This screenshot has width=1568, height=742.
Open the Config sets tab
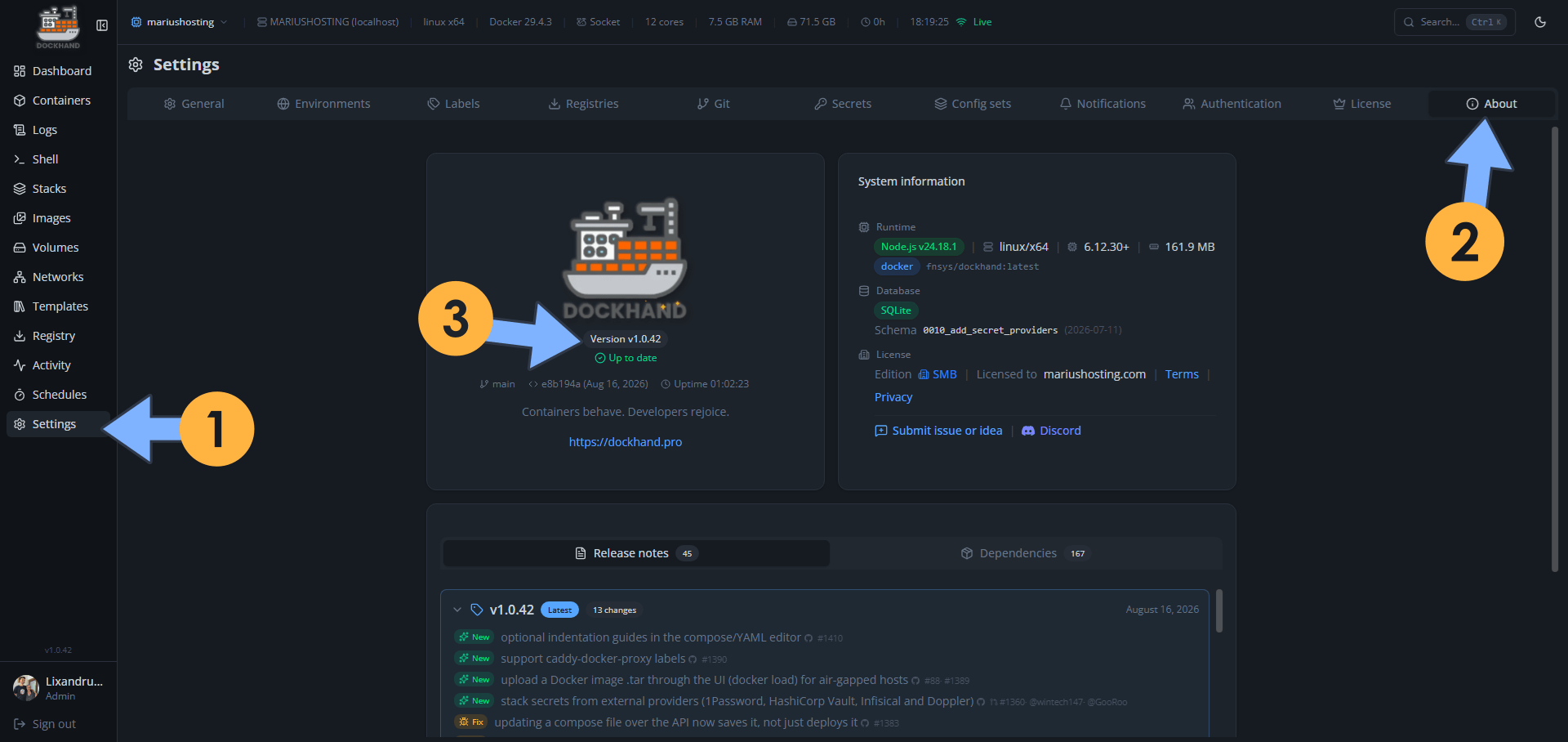point(973,104)
